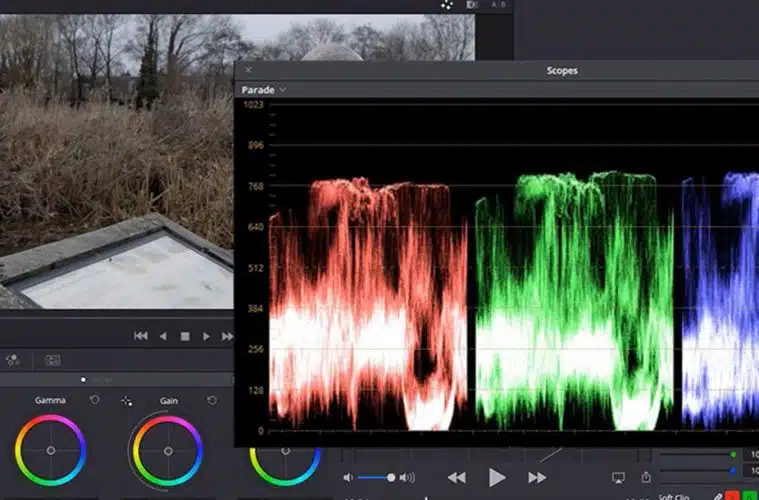Click the color bars icon in palette toolbar

[x=53, y=360]
